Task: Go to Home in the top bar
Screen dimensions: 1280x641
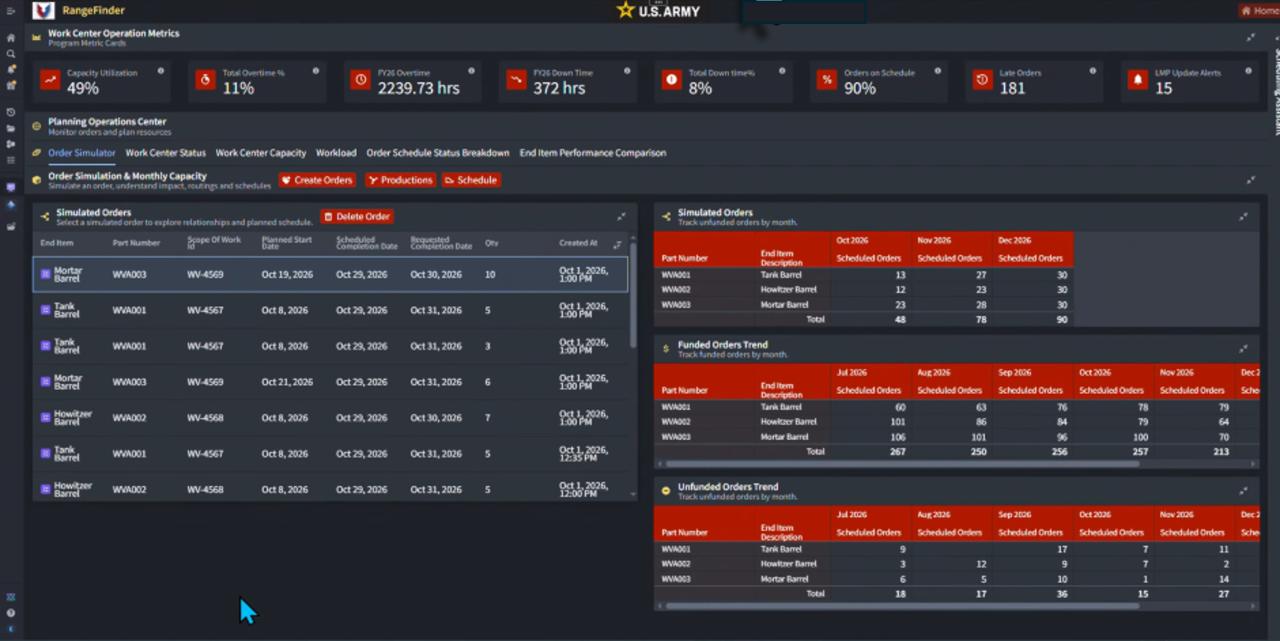Action: click(1259, 11)
